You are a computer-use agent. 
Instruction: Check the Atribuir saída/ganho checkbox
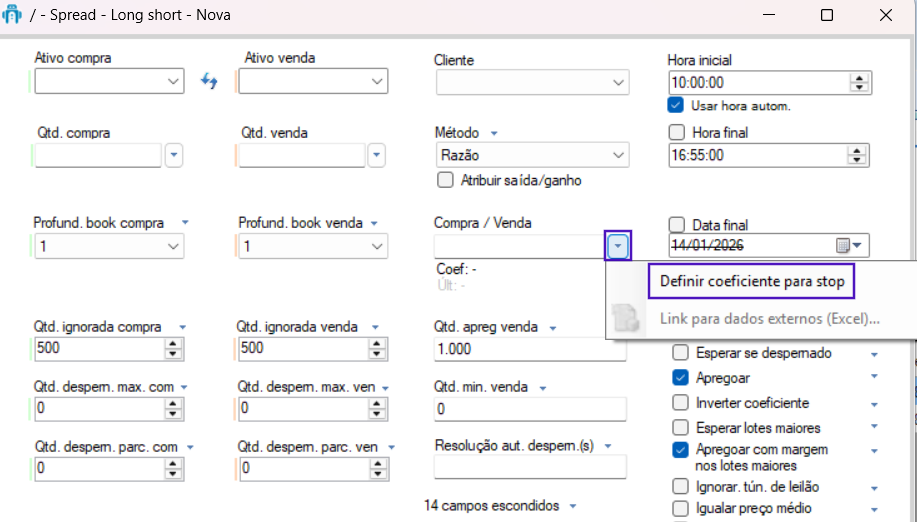pos(446,181)
